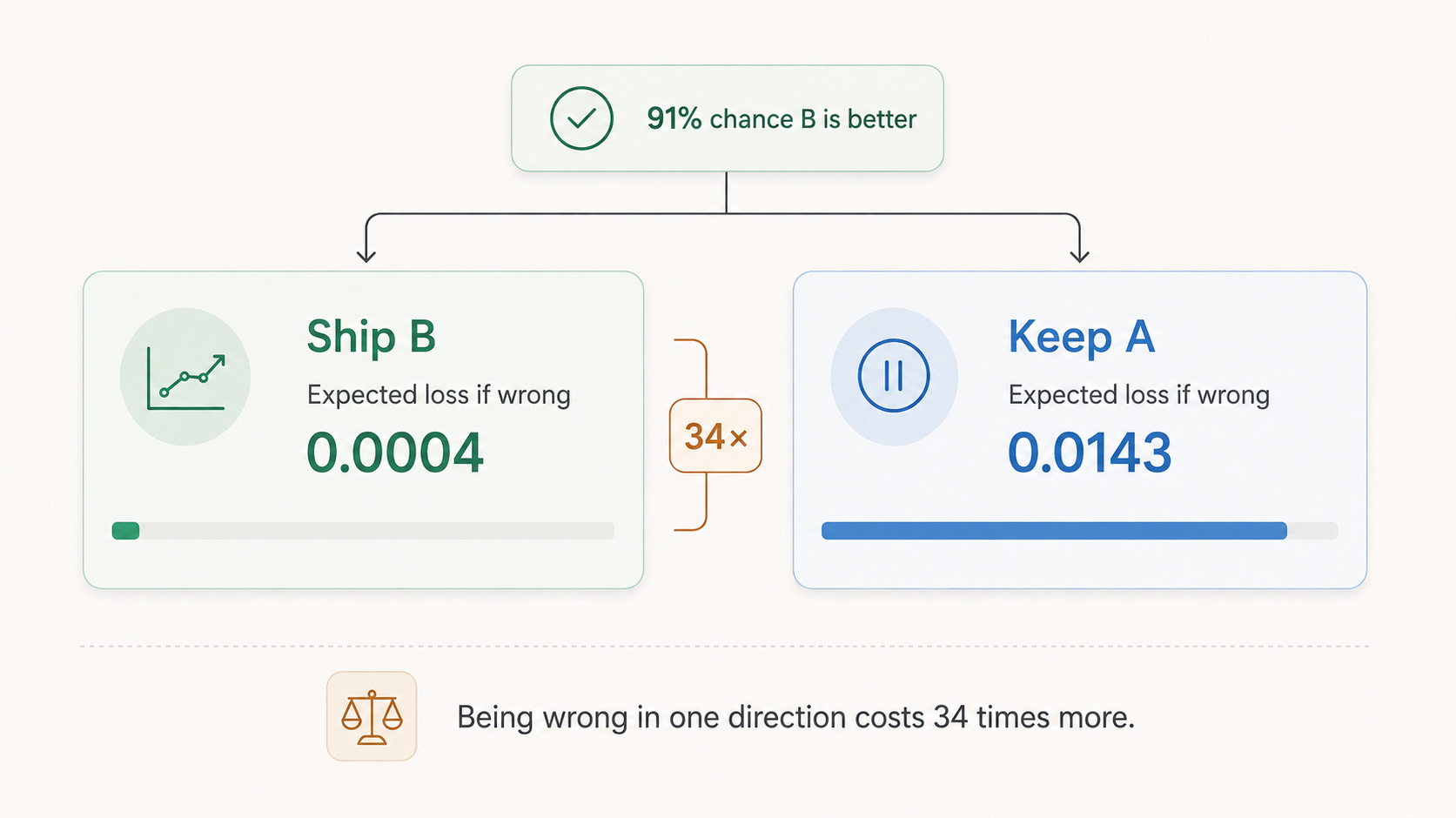Click the pause icon in Keep A
1456x818 pixels.
tap(894, 376)
